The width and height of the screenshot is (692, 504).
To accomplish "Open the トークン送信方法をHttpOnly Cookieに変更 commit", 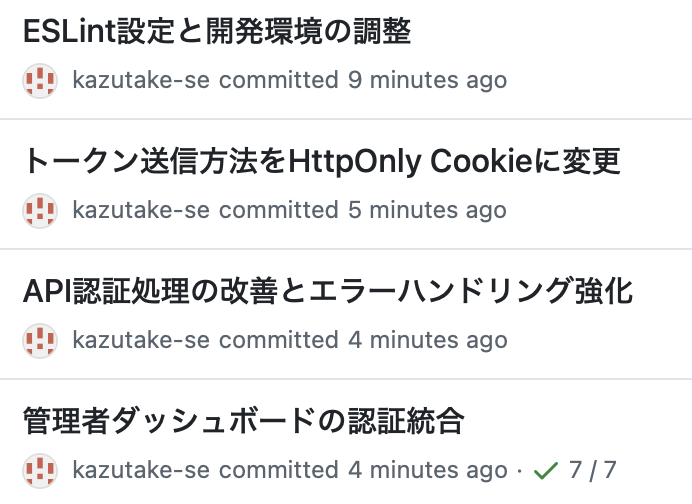I will (x=321, y=161).
